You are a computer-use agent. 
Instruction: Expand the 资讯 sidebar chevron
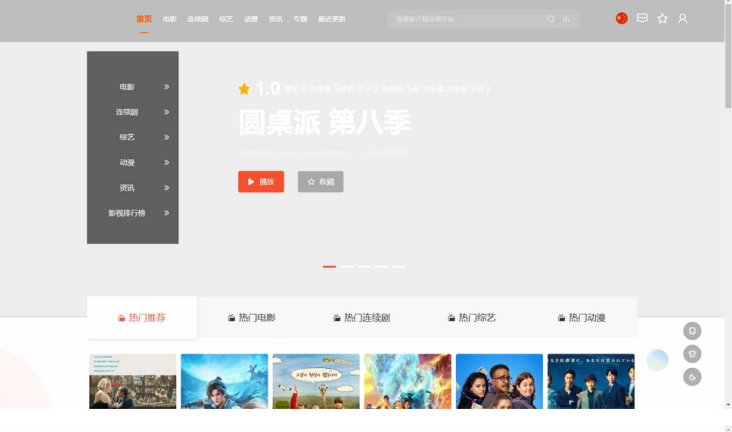166,188
